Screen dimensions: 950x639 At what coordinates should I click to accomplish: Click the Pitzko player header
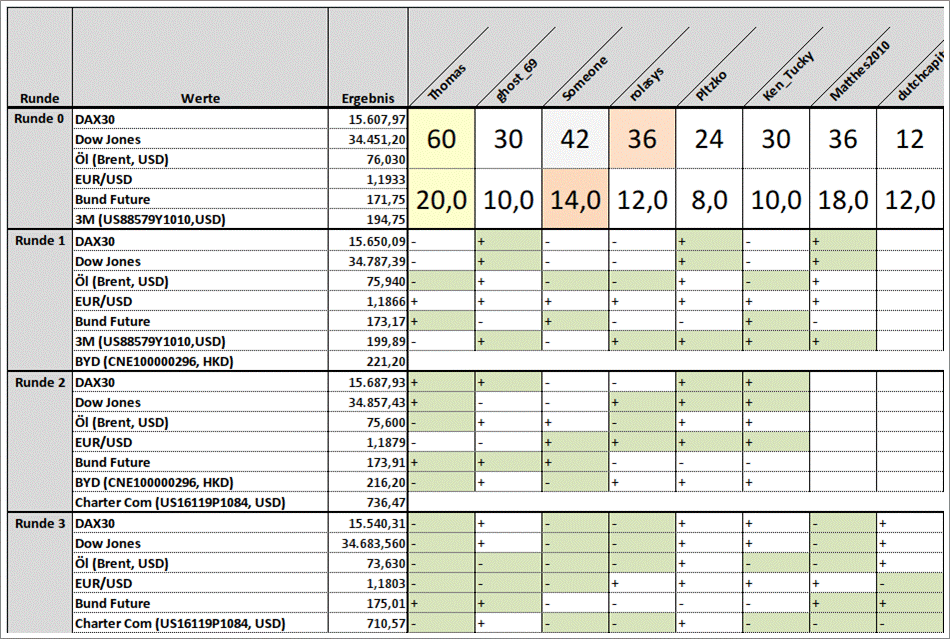(x=711, y=85)
